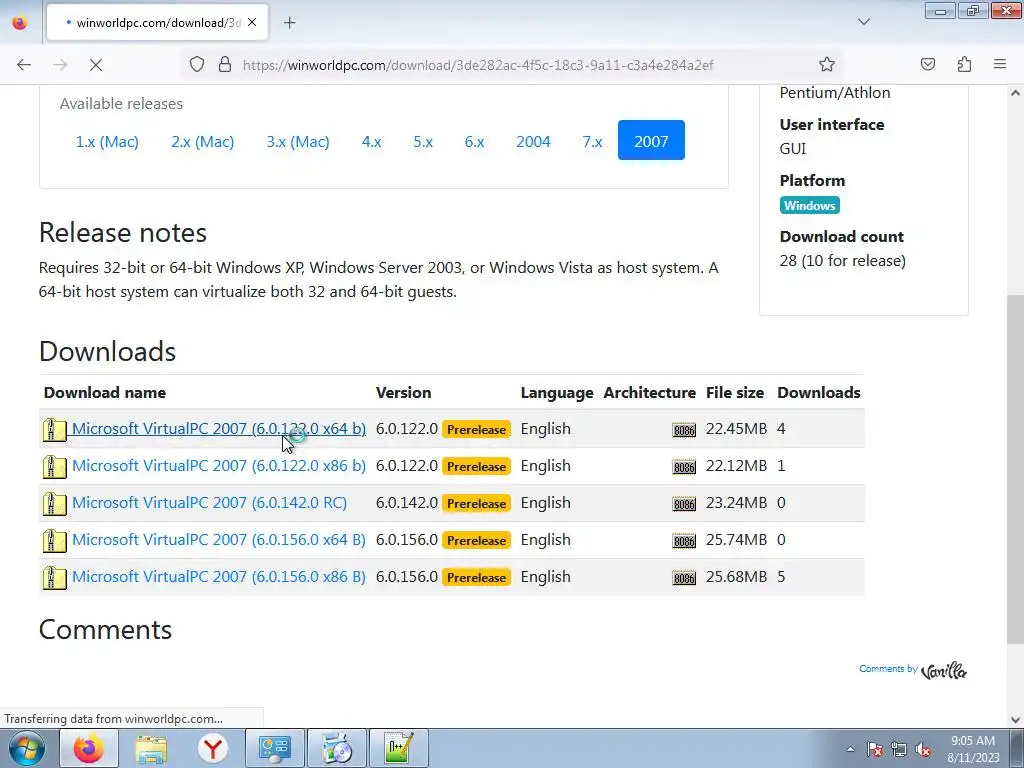
Task: Open the control panel taskbar item
Action: (x=274, y=748)
